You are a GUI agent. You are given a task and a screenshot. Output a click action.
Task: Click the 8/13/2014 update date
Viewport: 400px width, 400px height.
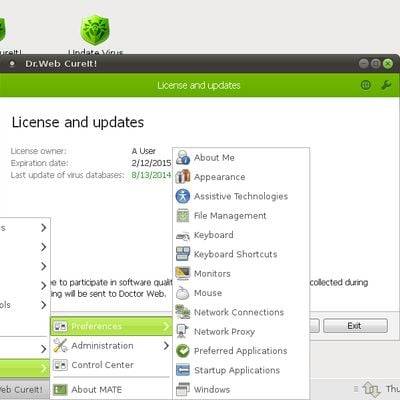[x=151, y=175]
